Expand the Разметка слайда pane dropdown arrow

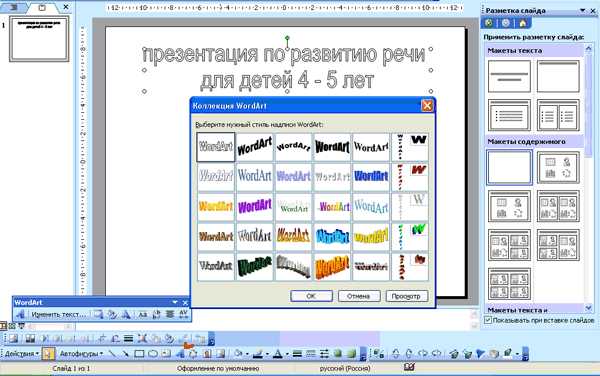point(582,10)
